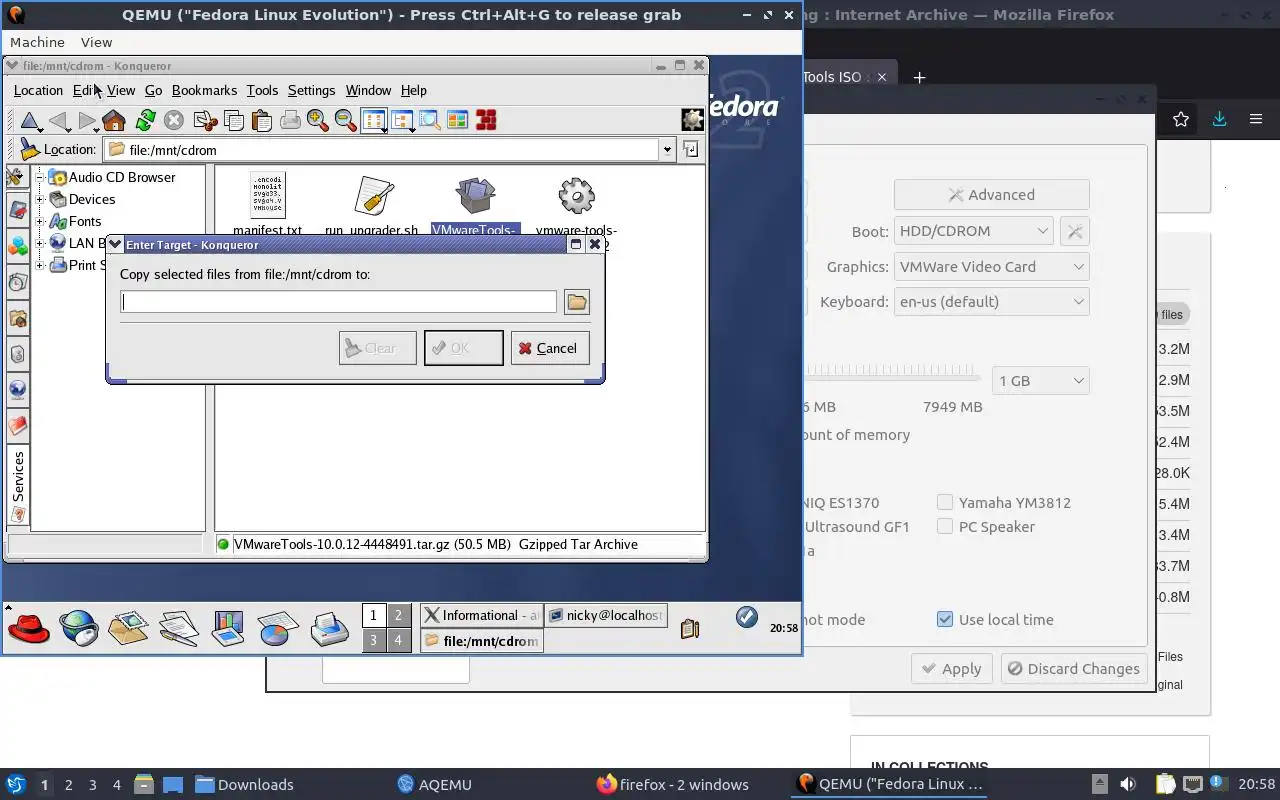Screen dimensions: 1280x800
Task: Copy selection using Konqueror toolbar icon
Action: tap(234, 121)
